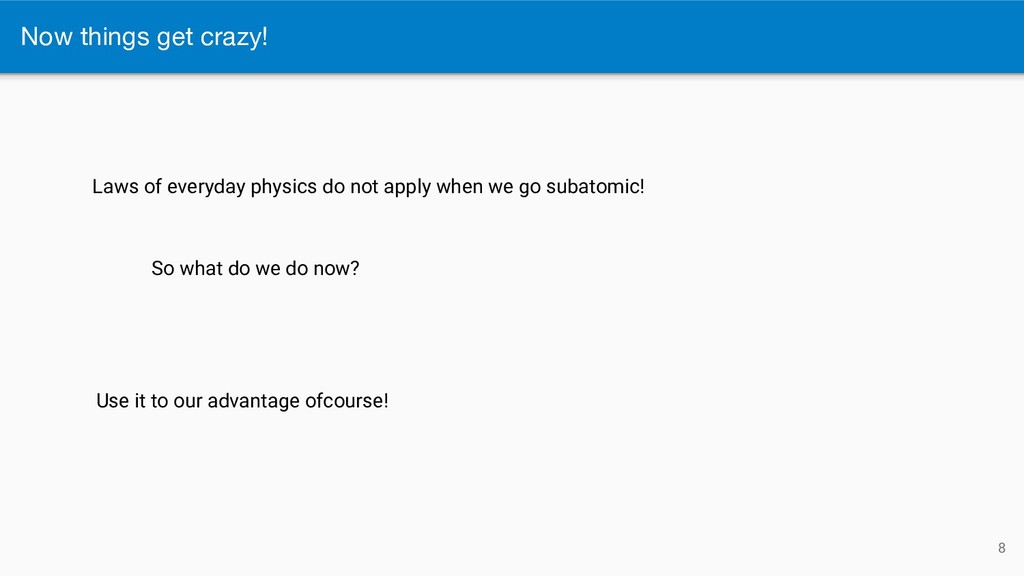1024x576 pixels.
Task: Select the line "Use it to our advantage ofcourse!"
Action: click(x=241, y=401)
